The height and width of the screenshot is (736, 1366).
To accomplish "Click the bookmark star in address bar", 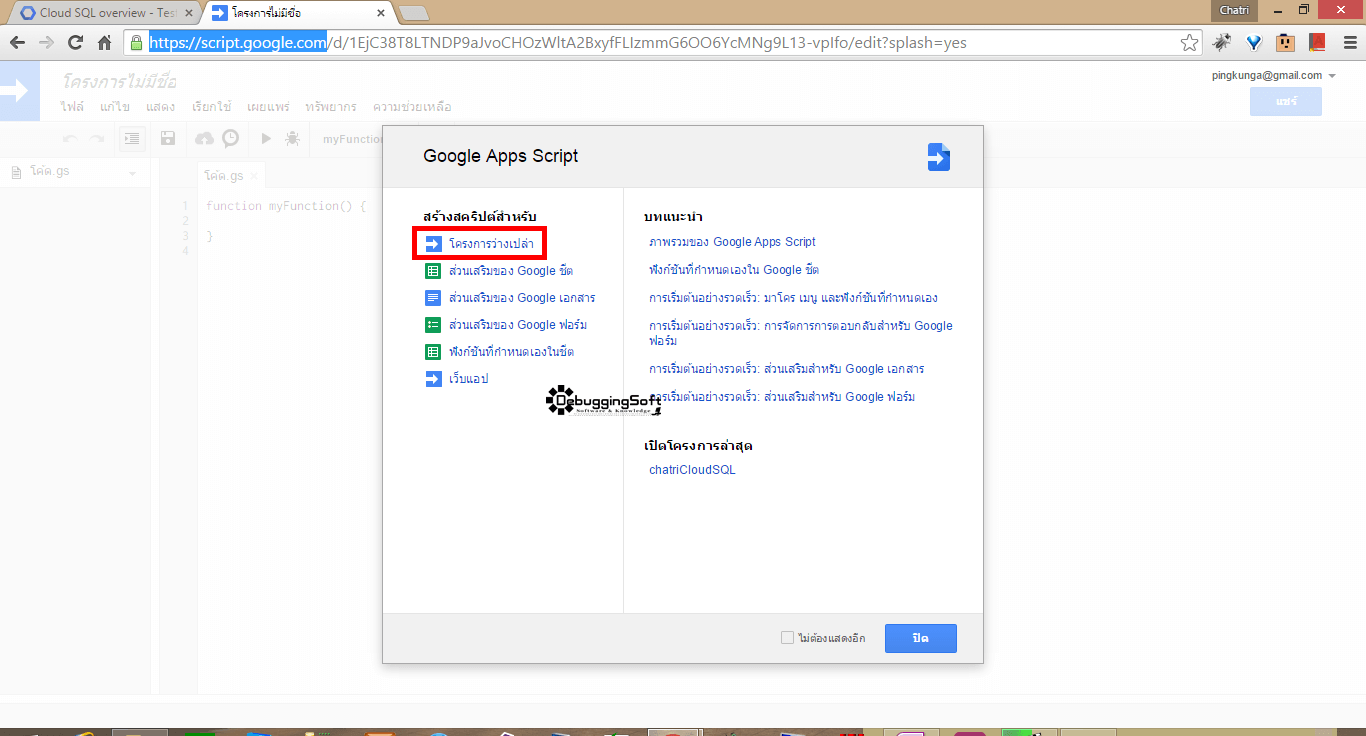I will pos(1189,43).
